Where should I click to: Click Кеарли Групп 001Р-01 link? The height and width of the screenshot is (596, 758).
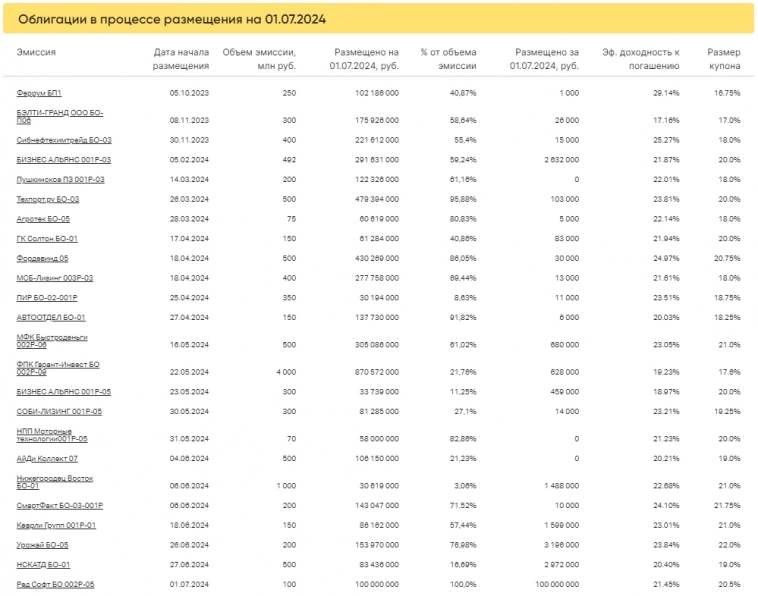click(x=56, y=525)
